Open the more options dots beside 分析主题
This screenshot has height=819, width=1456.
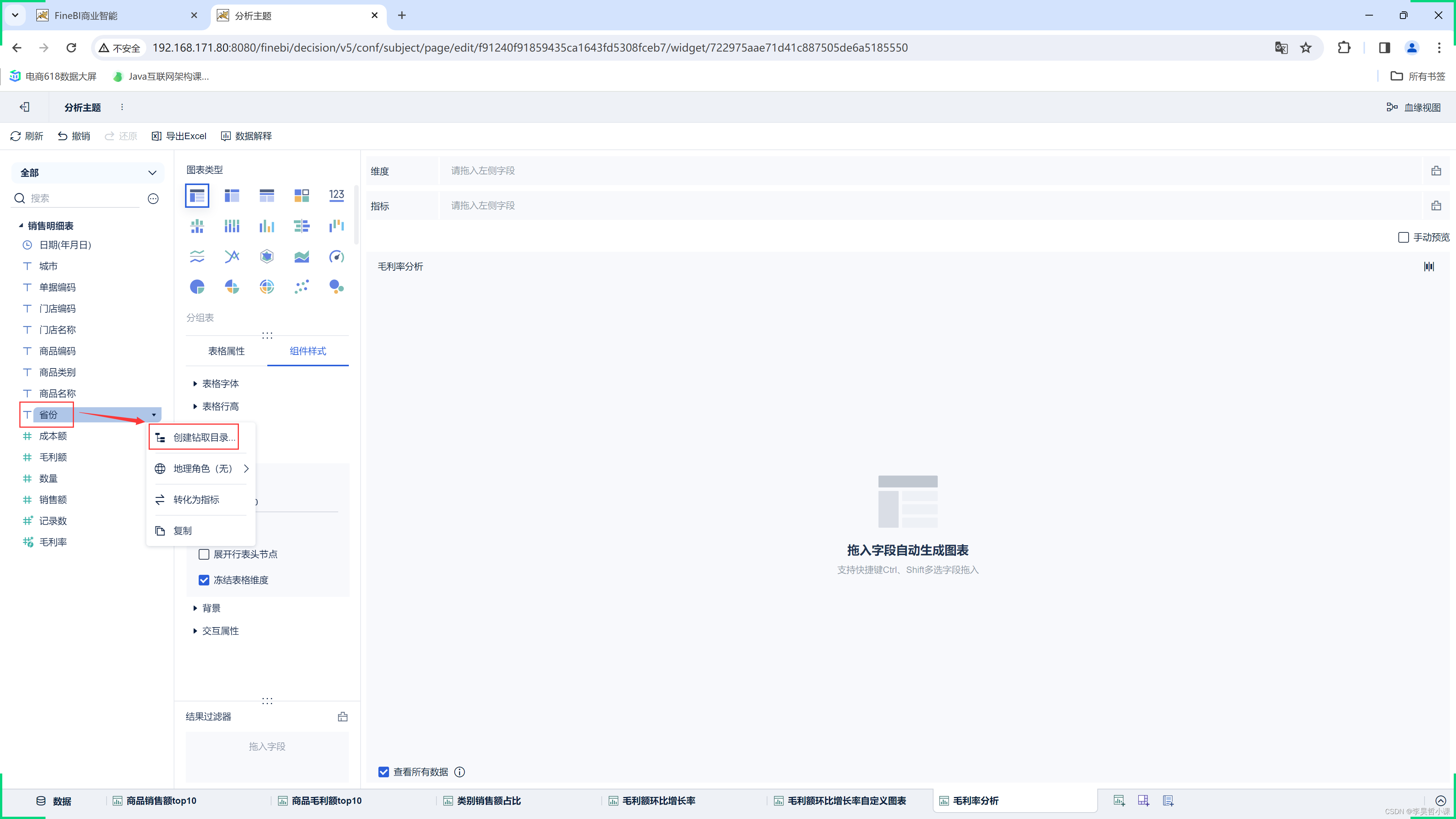122,107
